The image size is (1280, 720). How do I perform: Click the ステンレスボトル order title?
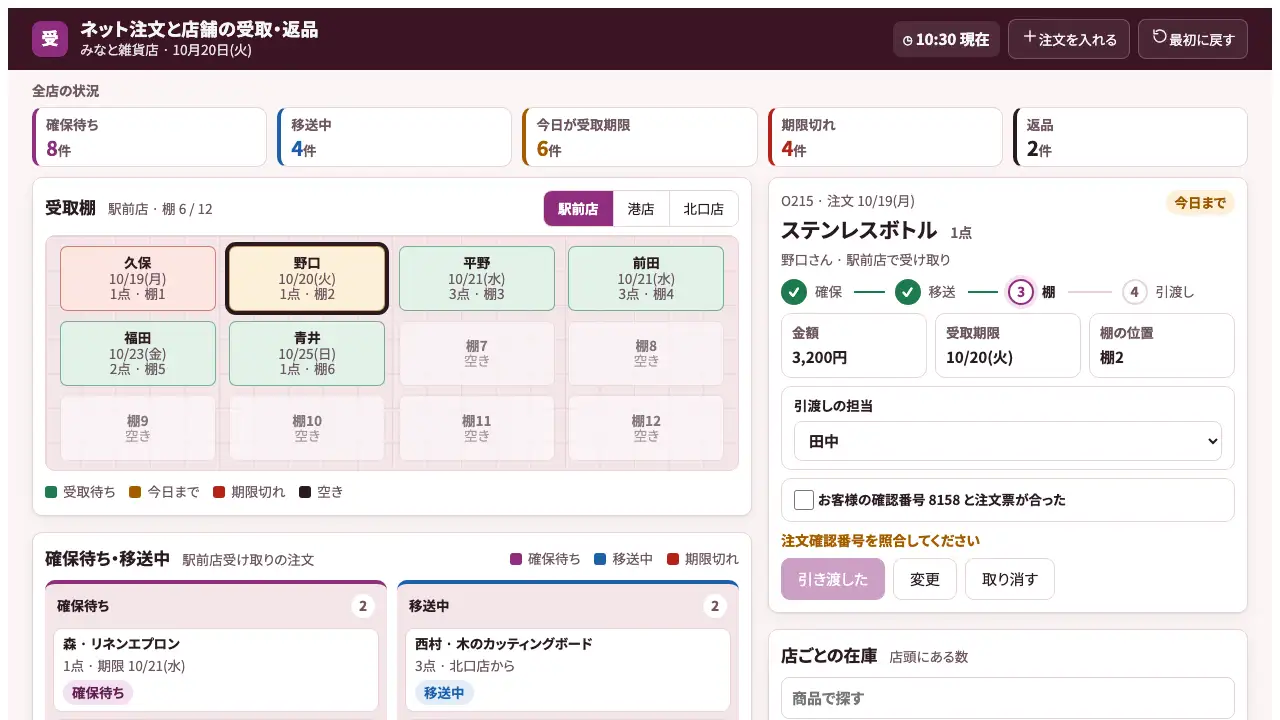point(859,230)
